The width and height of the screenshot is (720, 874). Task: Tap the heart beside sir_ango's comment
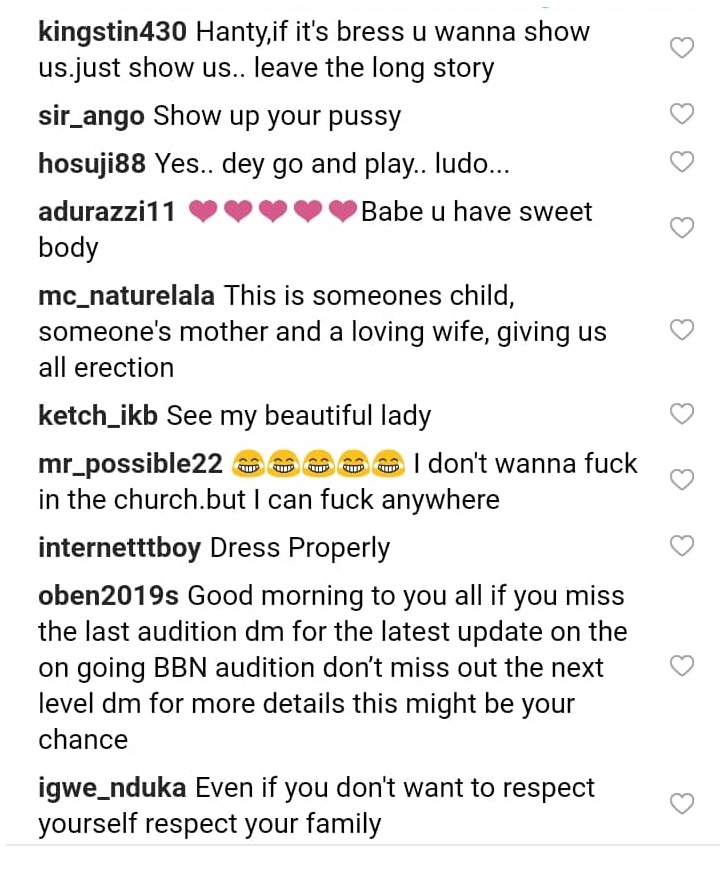[x=681, y=114]
